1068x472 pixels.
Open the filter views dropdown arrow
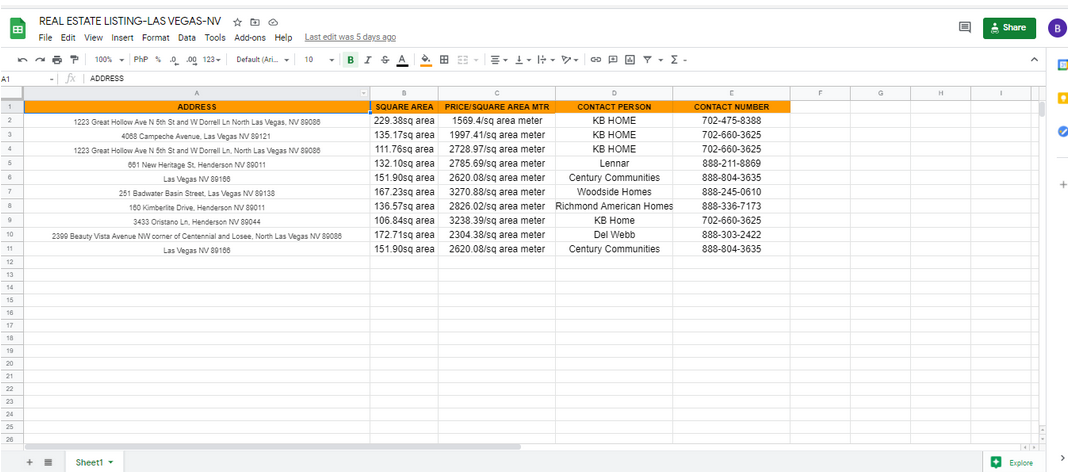661,60
